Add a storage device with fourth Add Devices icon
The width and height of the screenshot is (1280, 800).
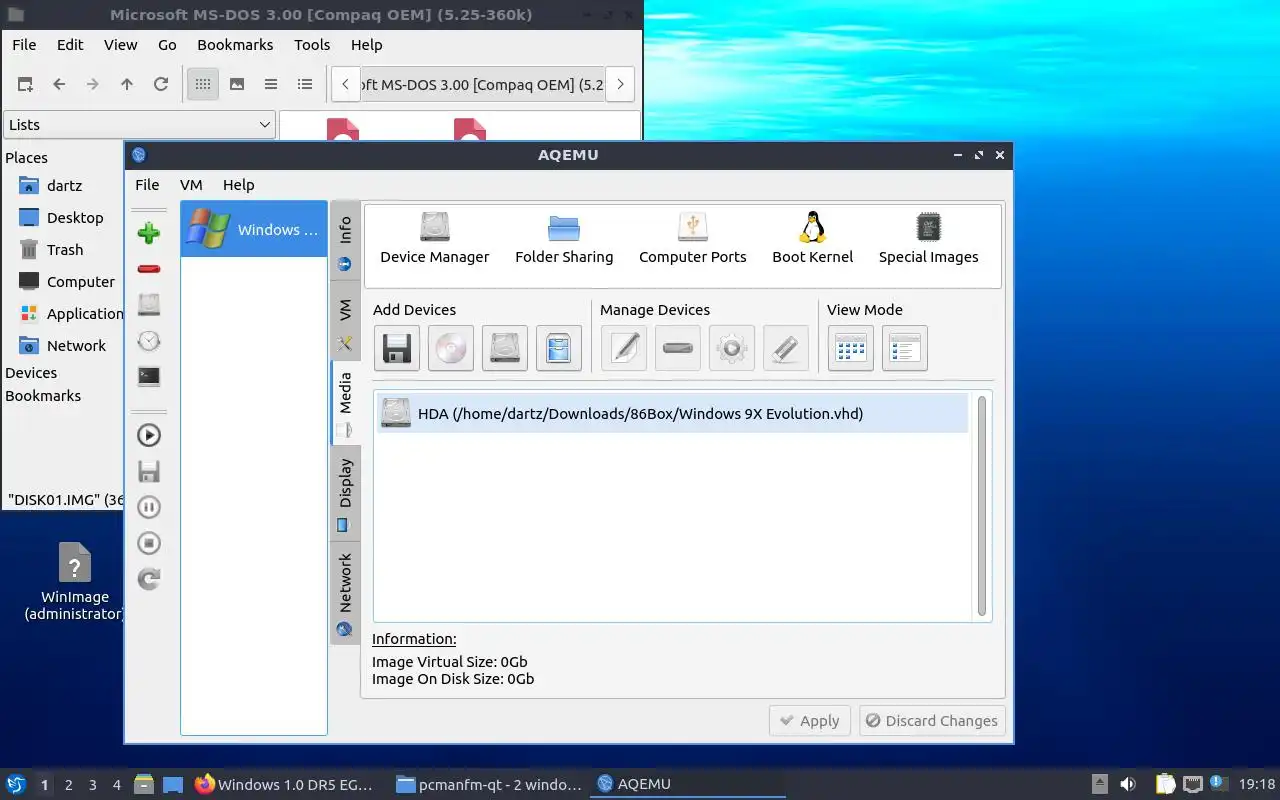point(559,349)
